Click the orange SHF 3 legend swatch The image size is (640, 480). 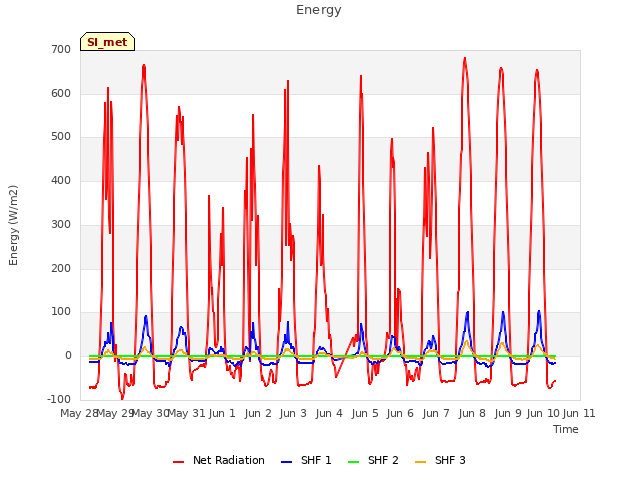click(420, 462)
